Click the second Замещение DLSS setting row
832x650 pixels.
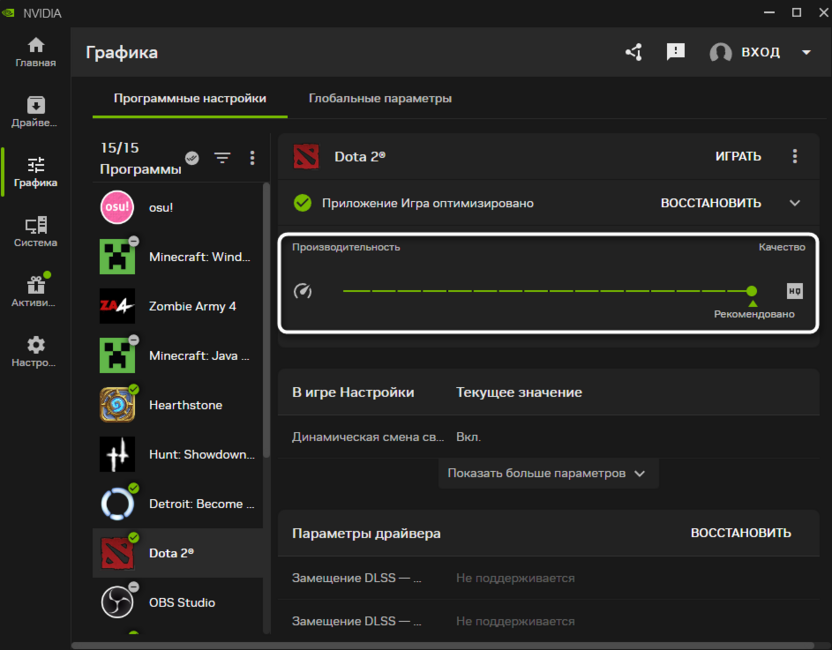(549, 621)
